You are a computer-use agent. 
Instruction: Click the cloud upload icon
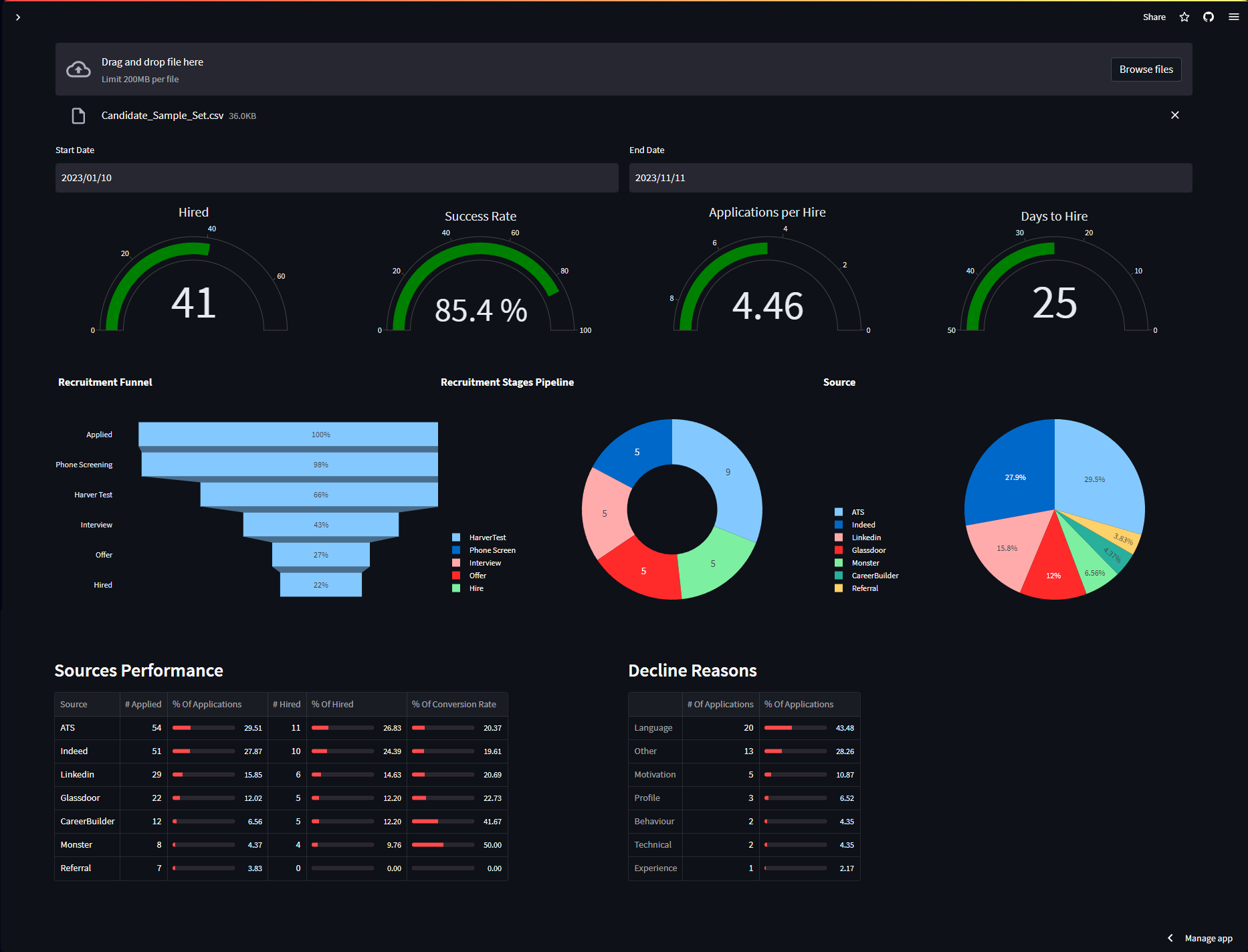tap(78, 70)
